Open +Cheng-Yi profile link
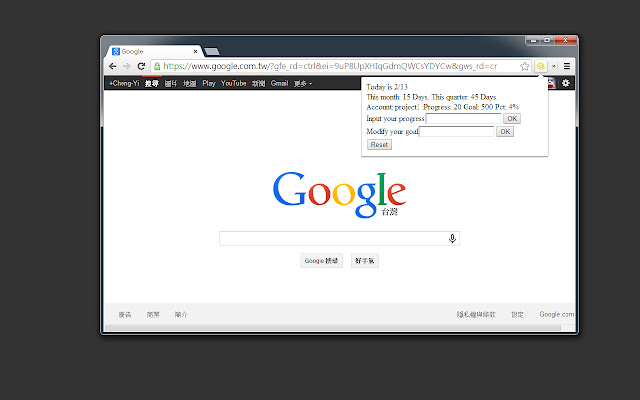The height and width of the screenshot is (400, 640). (124, 83)
